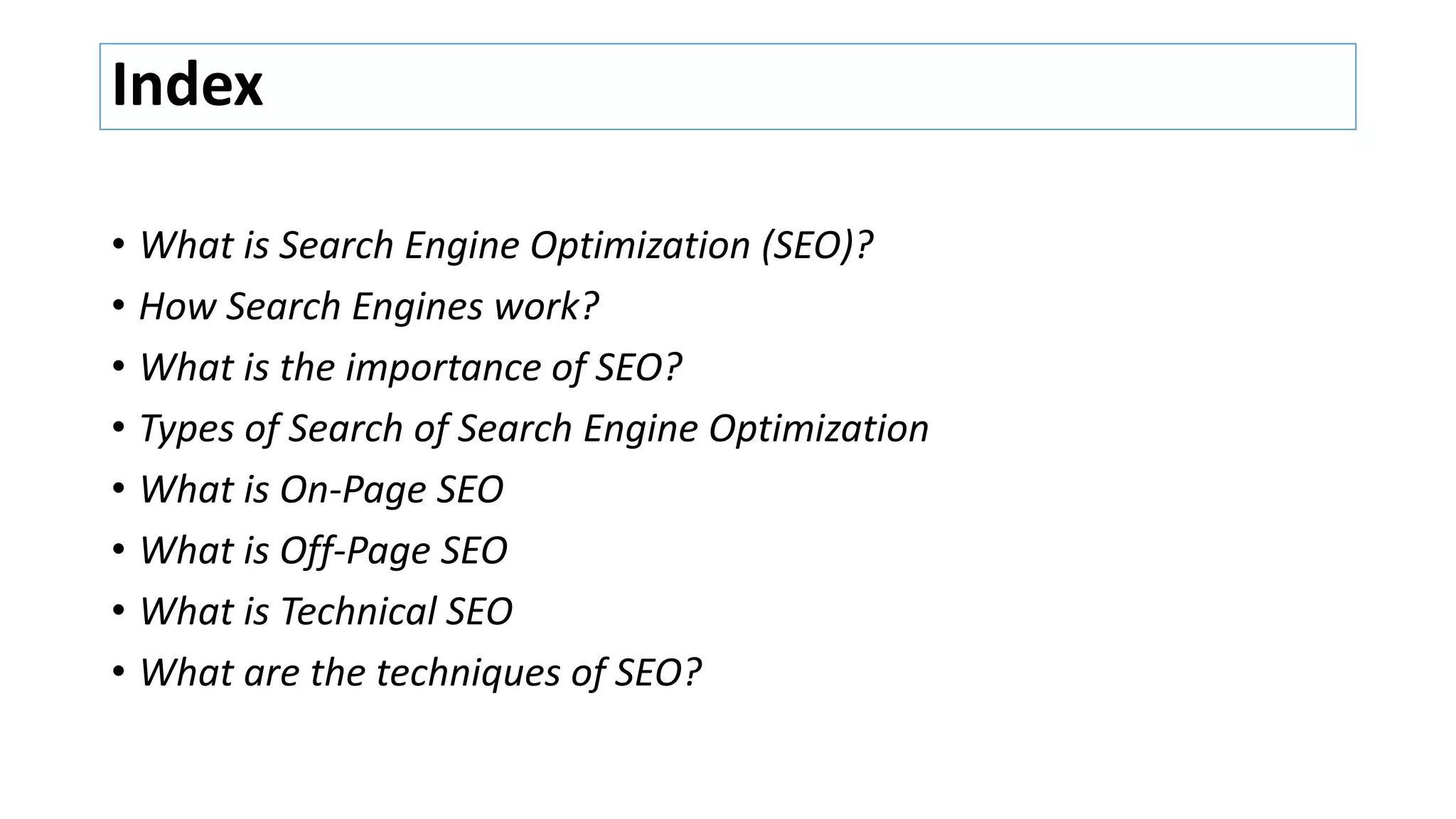This screenshot has width=1456, height=819.
Task: Click the word "techniques" in the last bullet
Action: click(x=468, y=673)
